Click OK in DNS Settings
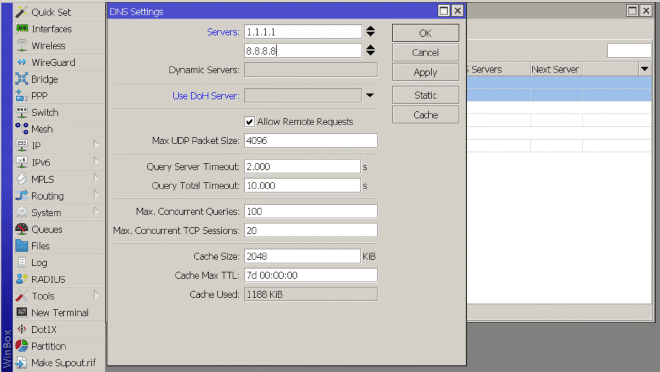Screen dimensions: 660x372 (x=425, y=33)
